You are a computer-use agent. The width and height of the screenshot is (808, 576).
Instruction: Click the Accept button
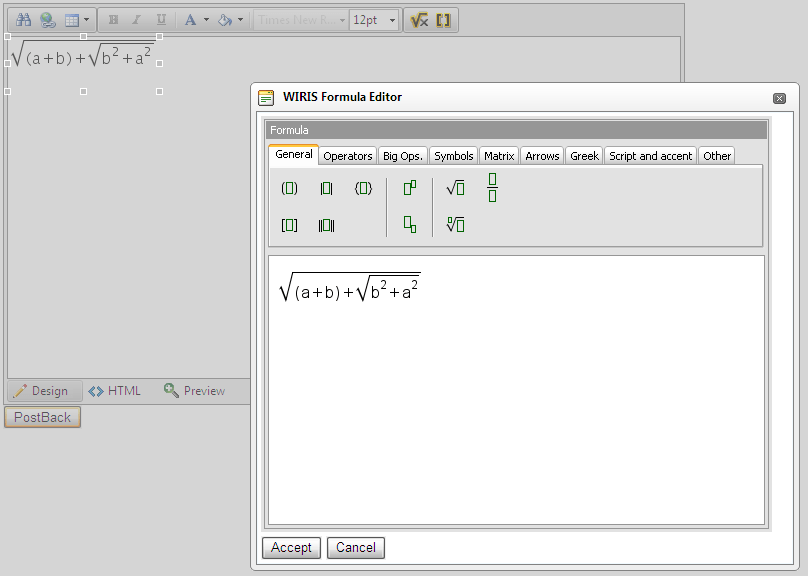point(291,548)
